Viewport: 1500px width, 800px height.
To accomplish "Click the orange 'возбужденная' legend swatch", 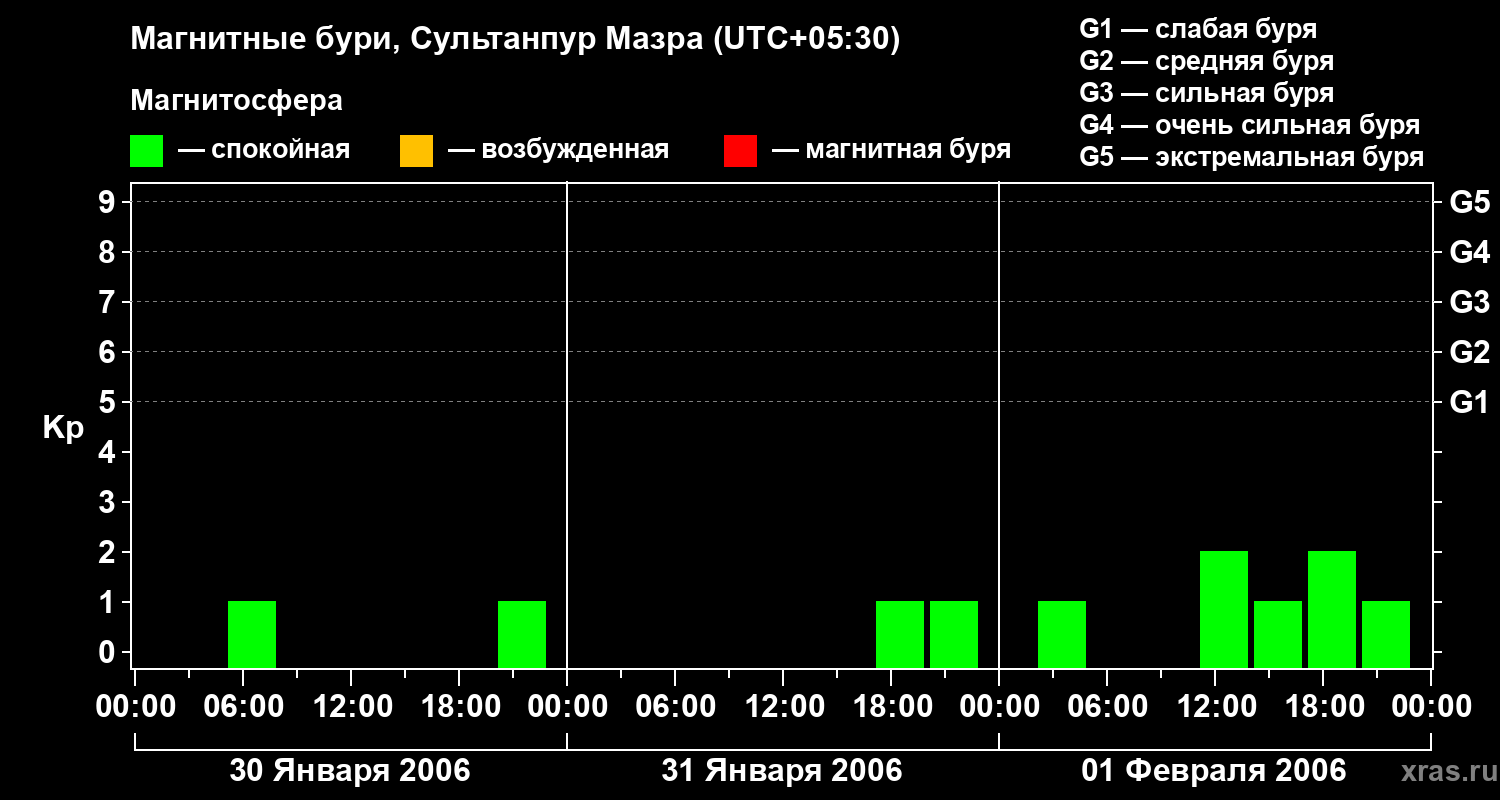I will (416, 151).
